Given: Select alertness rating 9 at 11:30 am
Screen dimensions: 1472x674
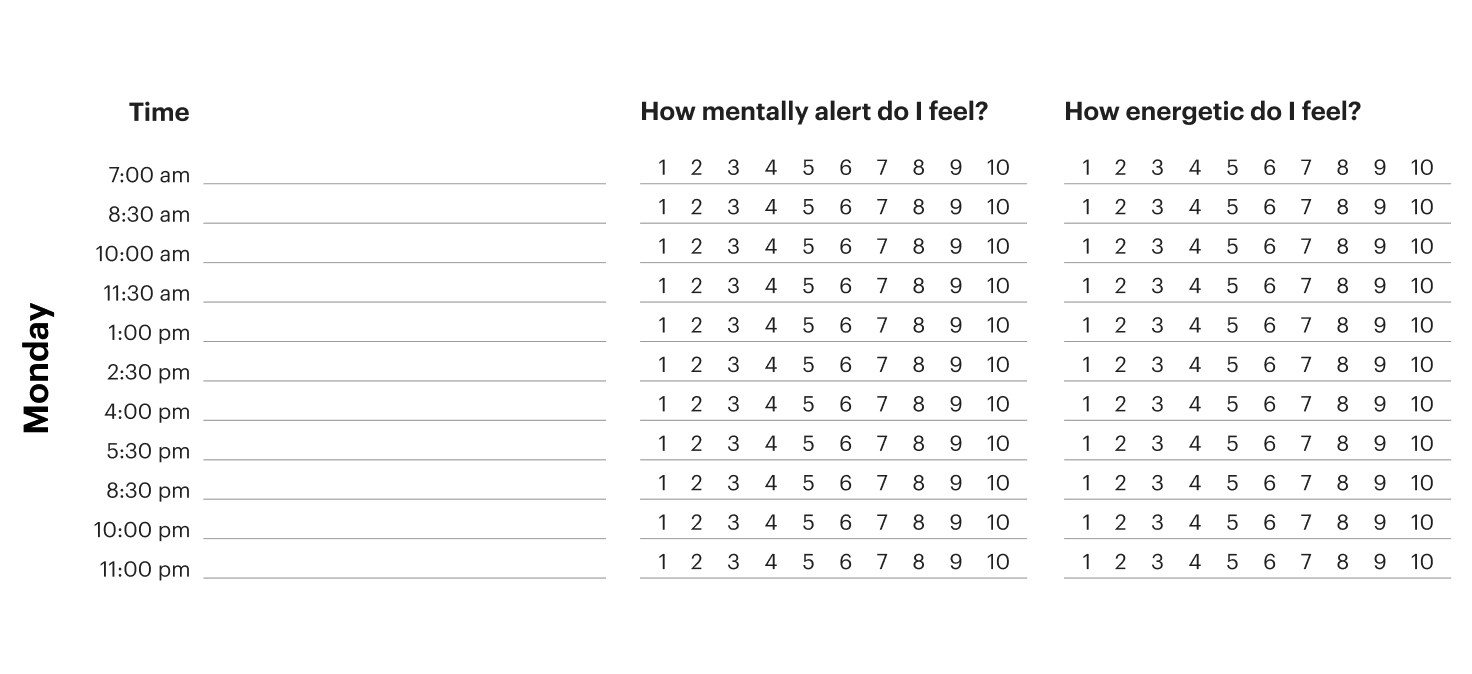Looking at the screenshot, I should [956, 286].
